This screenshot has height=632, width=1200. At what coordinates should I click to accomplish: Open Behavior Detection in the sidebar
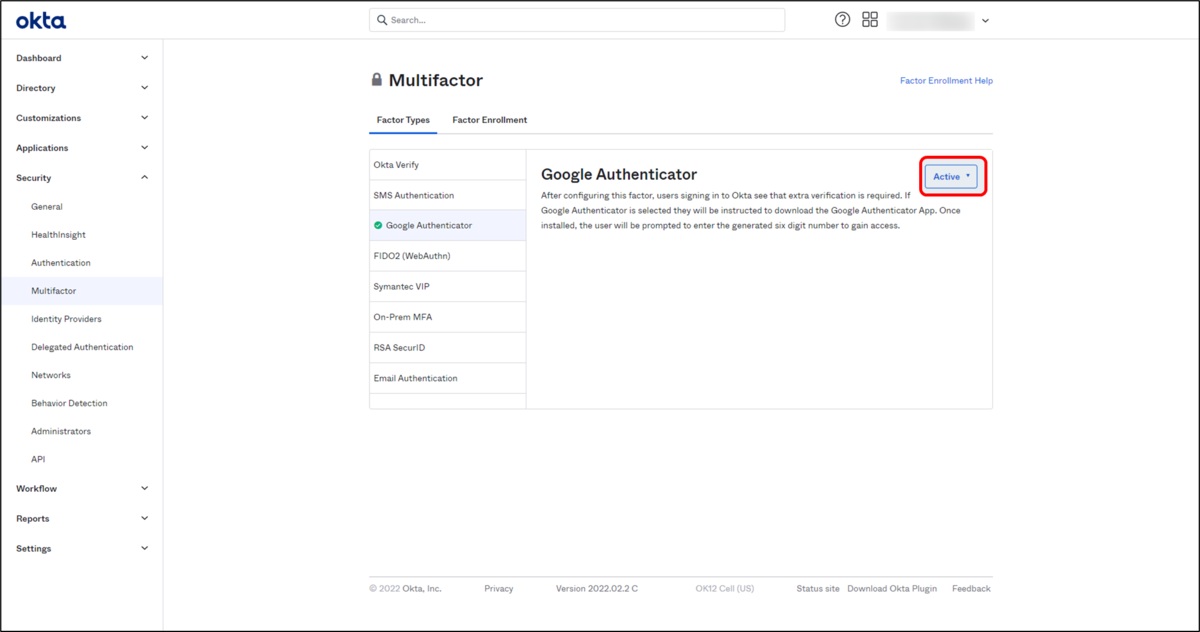[69, 403]
